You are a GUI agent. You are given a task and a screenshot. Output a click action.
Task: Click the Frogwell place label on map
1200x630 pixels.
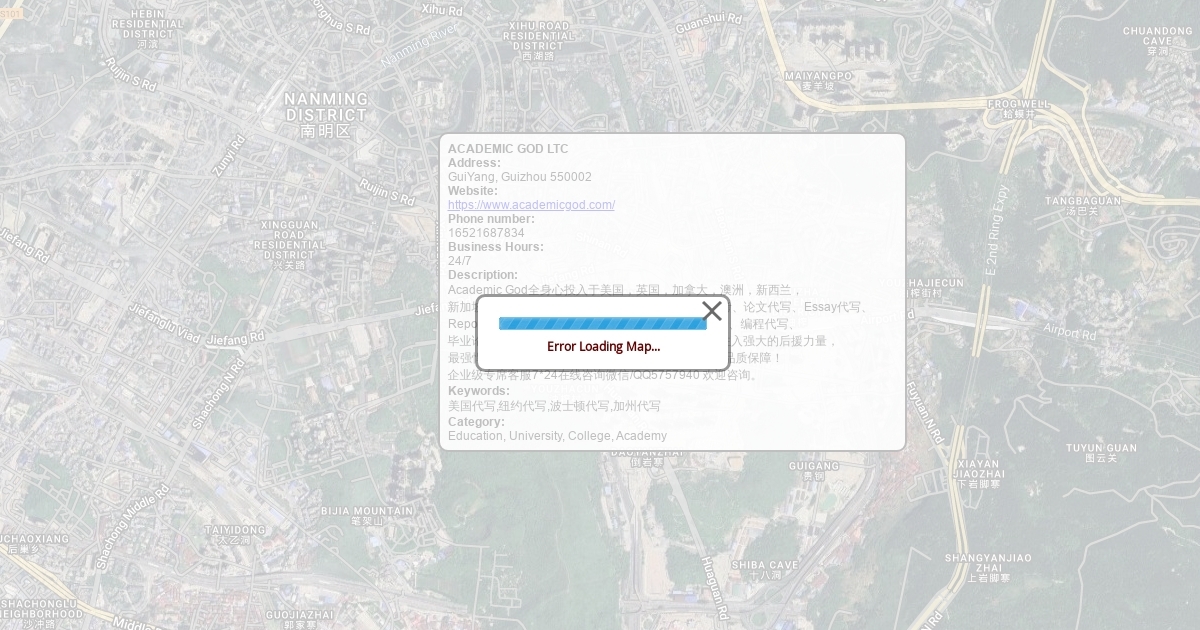[1019, 105]
